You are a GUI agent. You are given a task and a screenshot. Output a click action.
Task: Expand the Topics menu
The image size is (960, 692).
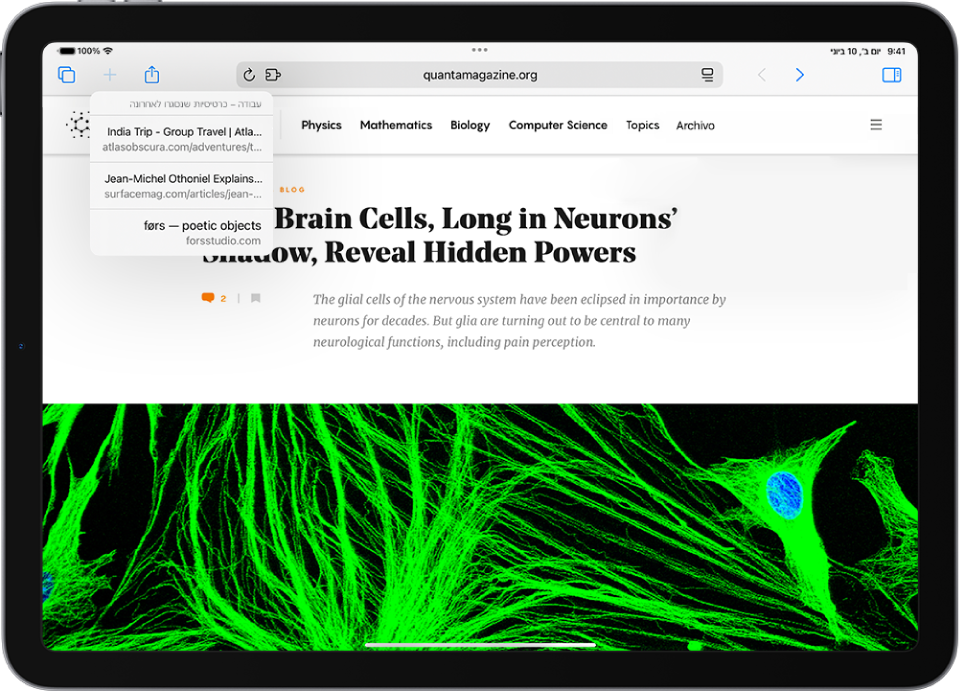tap(642, 125)
